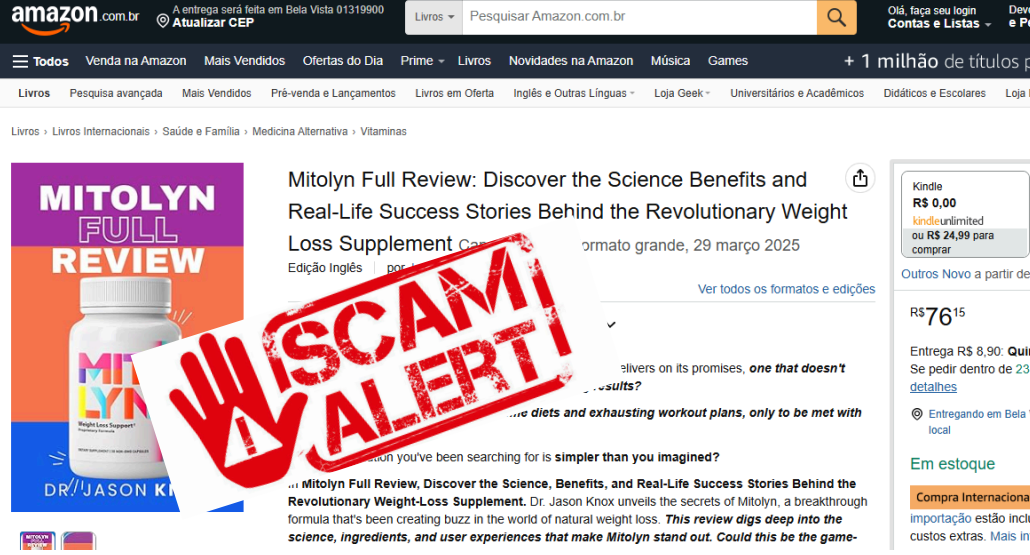1030x555 pixels.
Task: Click the orange search magnifier button
Action: tap(836, 17)
